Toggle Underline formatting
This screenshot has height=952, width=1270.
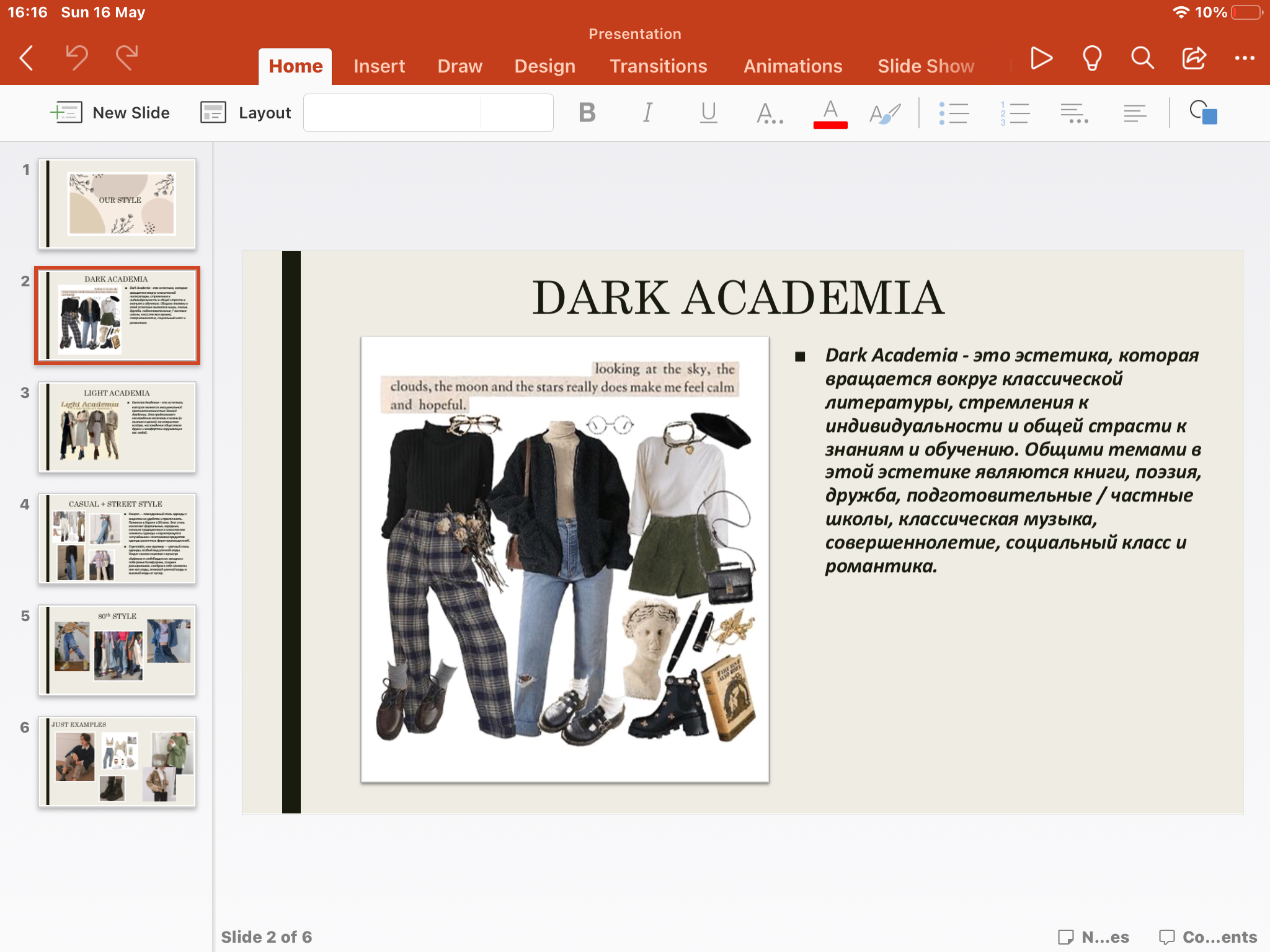coord(708,113)
